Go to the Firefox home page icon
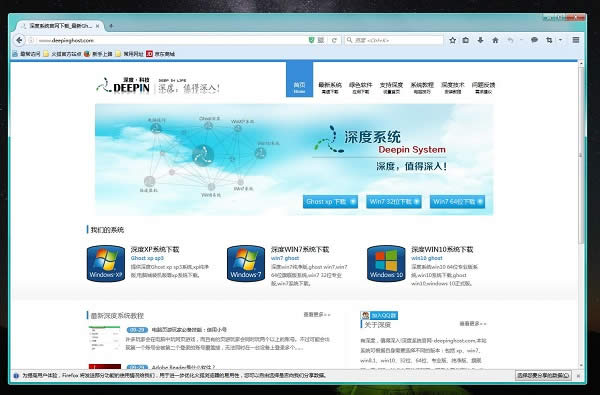The image size is (600, 395). [x=495, y=40]
